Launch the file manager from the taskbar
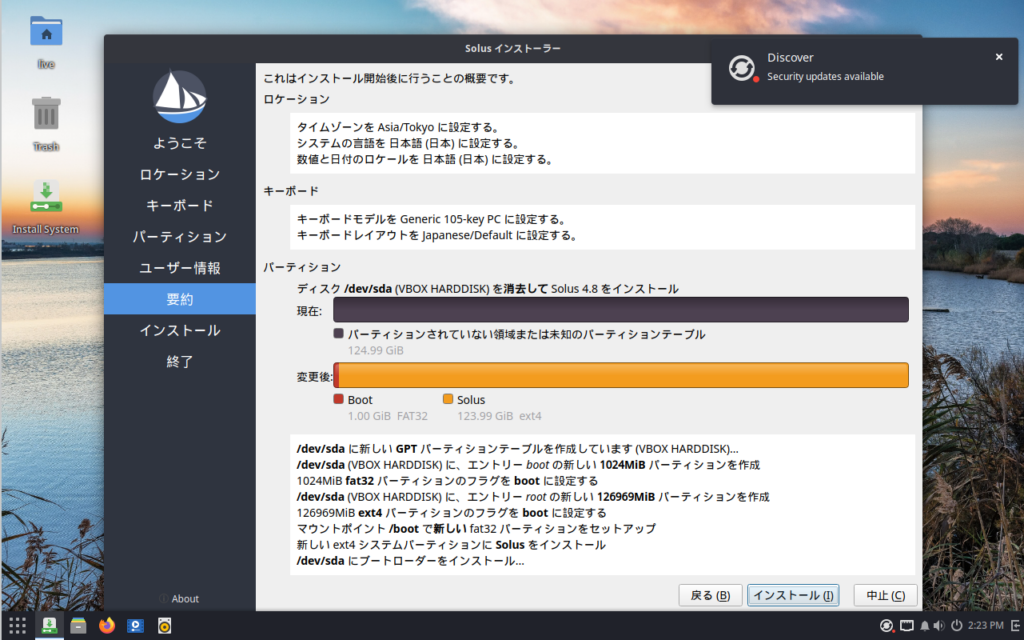The image size is (1024, 640). coord(78,626)
